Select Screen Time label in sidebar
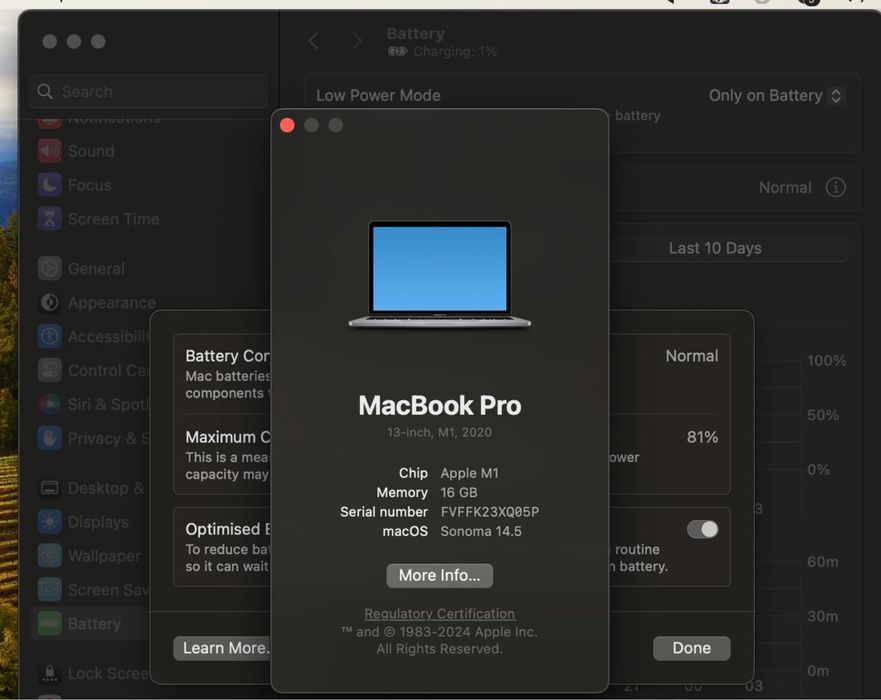This screenshot has height=700, width=881. pos(113,219)
